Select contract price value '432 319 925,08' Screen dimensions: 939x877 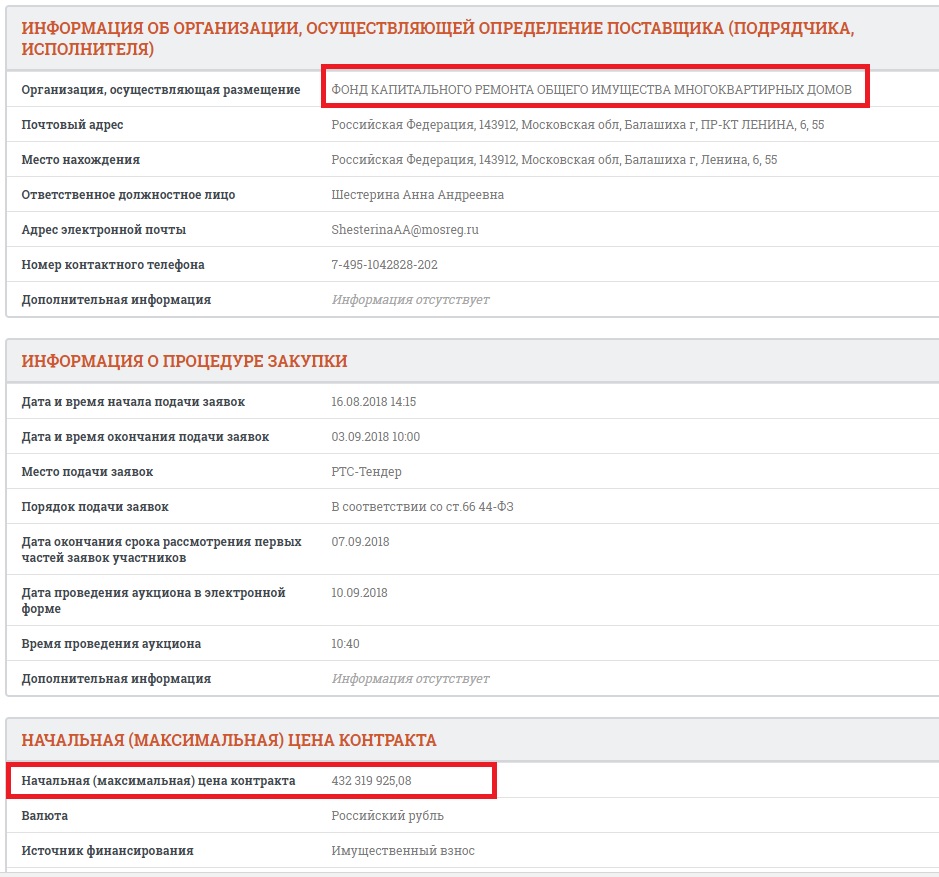click(371, 781)
